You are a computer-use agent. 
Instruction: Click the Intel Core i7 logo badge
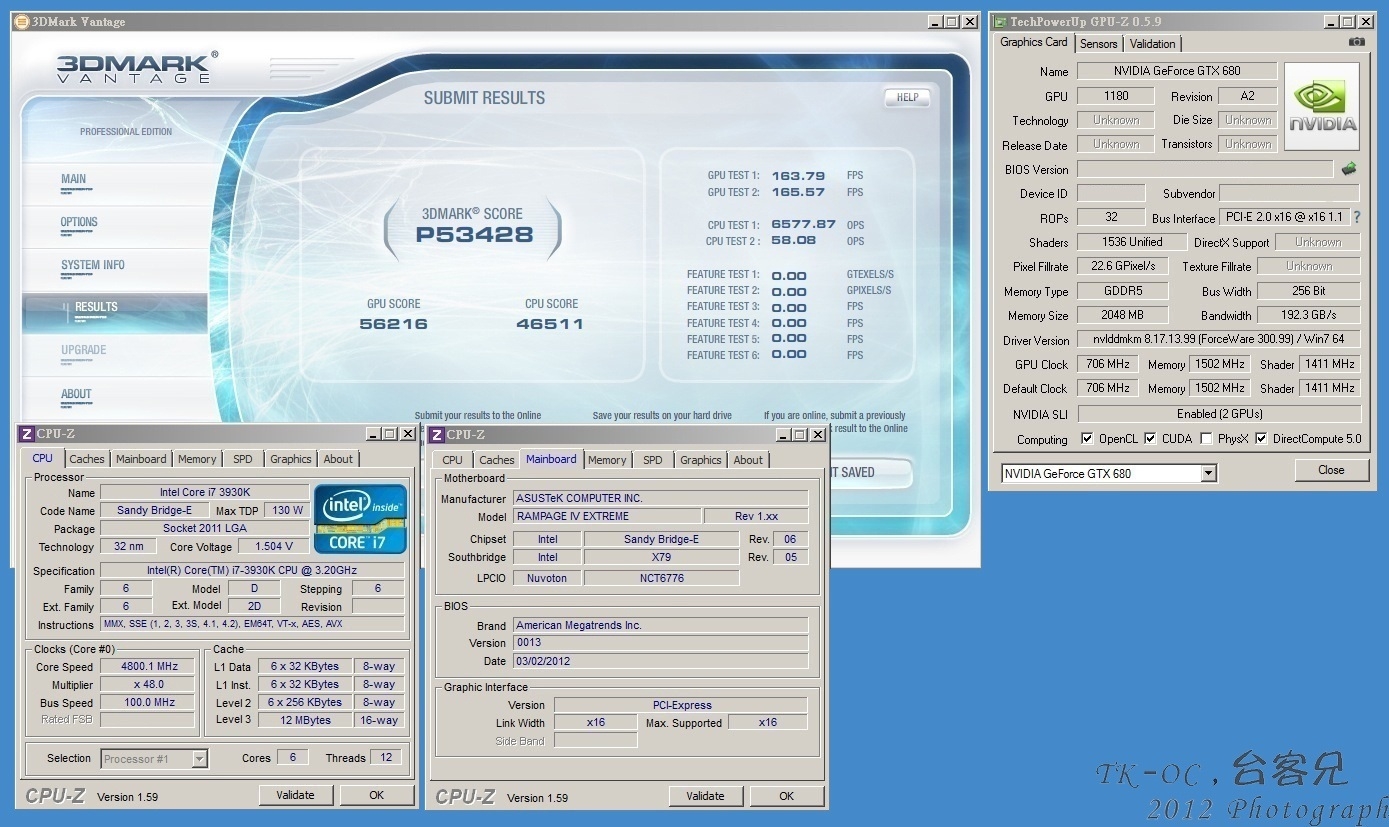pyautogui.click(x=360, y=518)
